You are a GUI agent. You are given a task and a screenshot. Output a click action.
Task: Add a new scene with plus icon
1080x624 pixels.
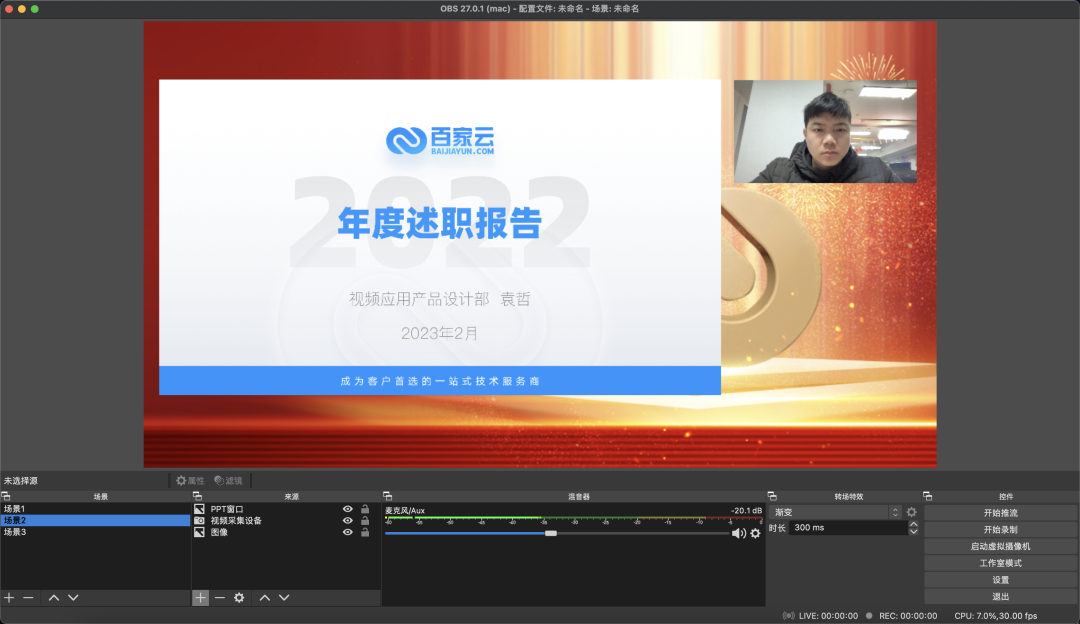point(9,597)
